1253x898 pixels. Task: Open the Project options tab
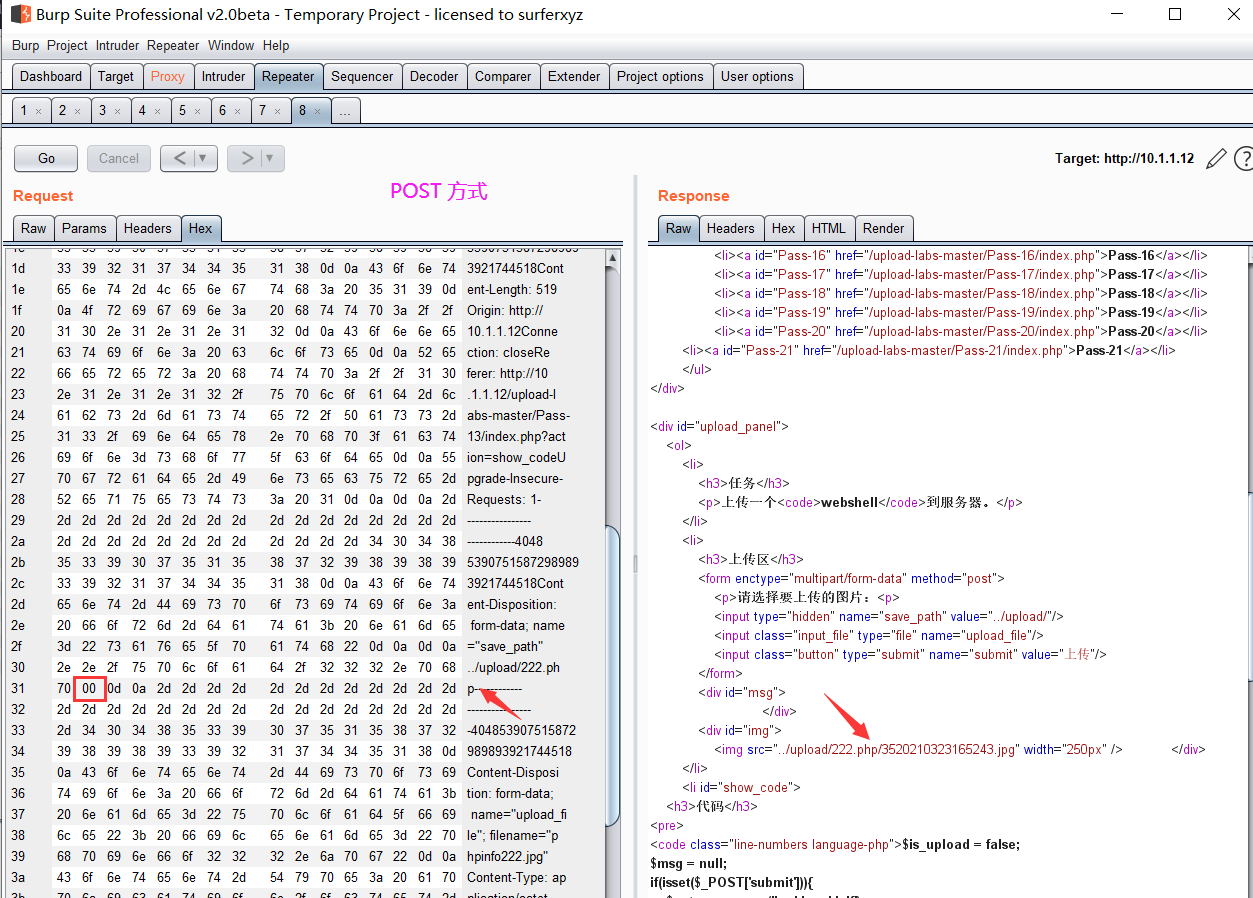(660, 76)
